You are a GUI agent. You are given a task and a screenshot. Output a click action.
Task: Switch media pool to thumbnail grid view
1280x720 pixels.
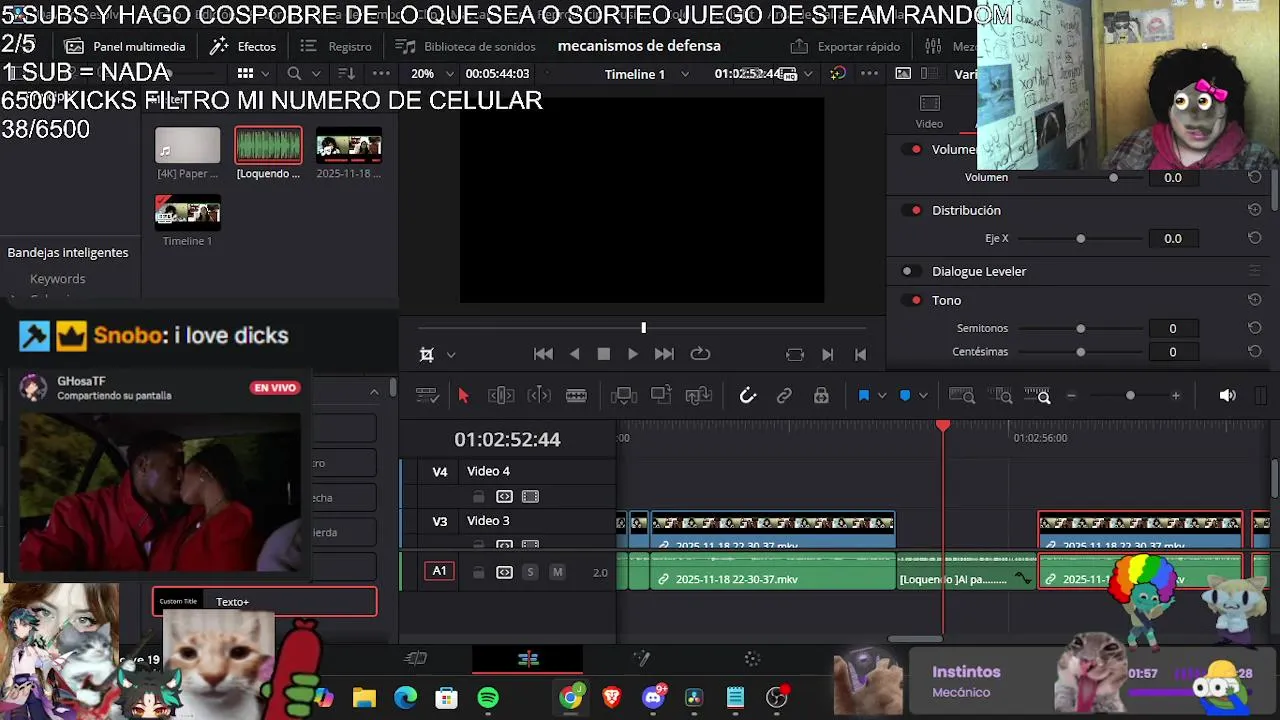(x=245, y=73)
